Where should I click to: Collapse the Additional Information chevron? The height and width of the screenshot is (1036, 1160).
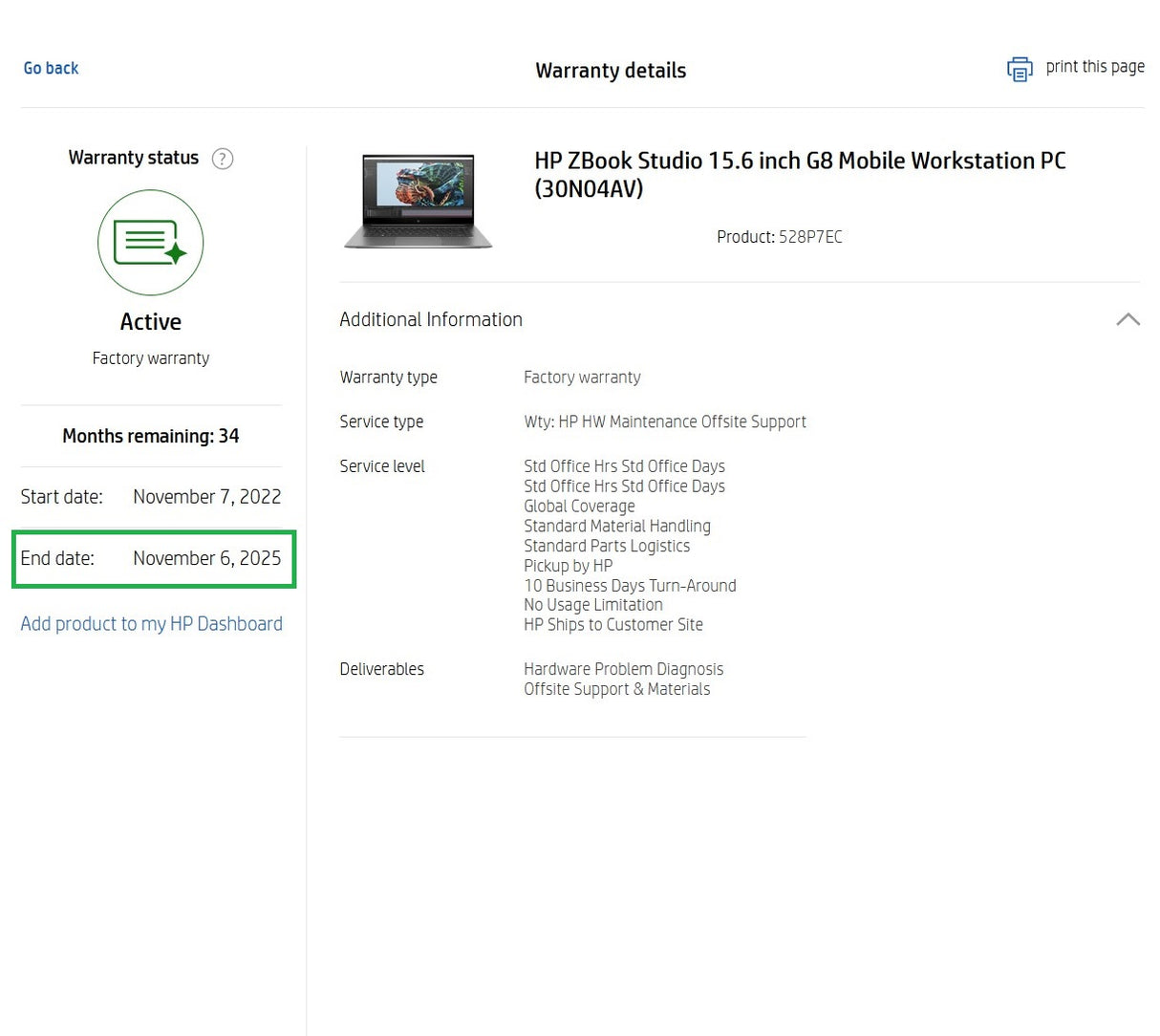[x=1128, y=319]
